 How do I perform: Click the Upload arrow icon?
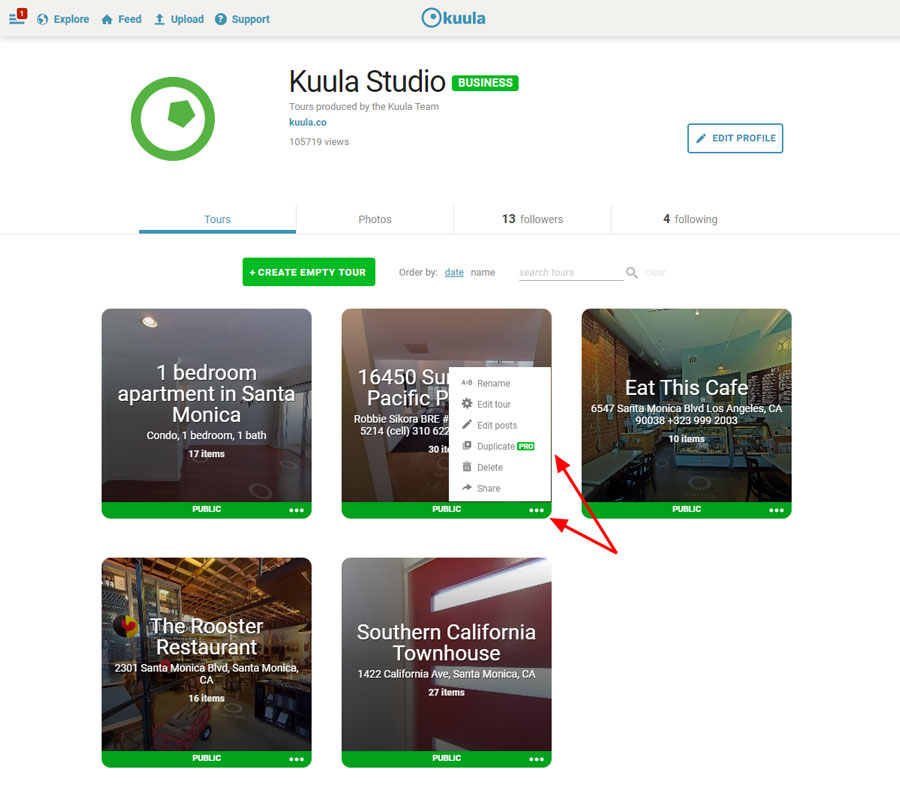coord(160,19)
